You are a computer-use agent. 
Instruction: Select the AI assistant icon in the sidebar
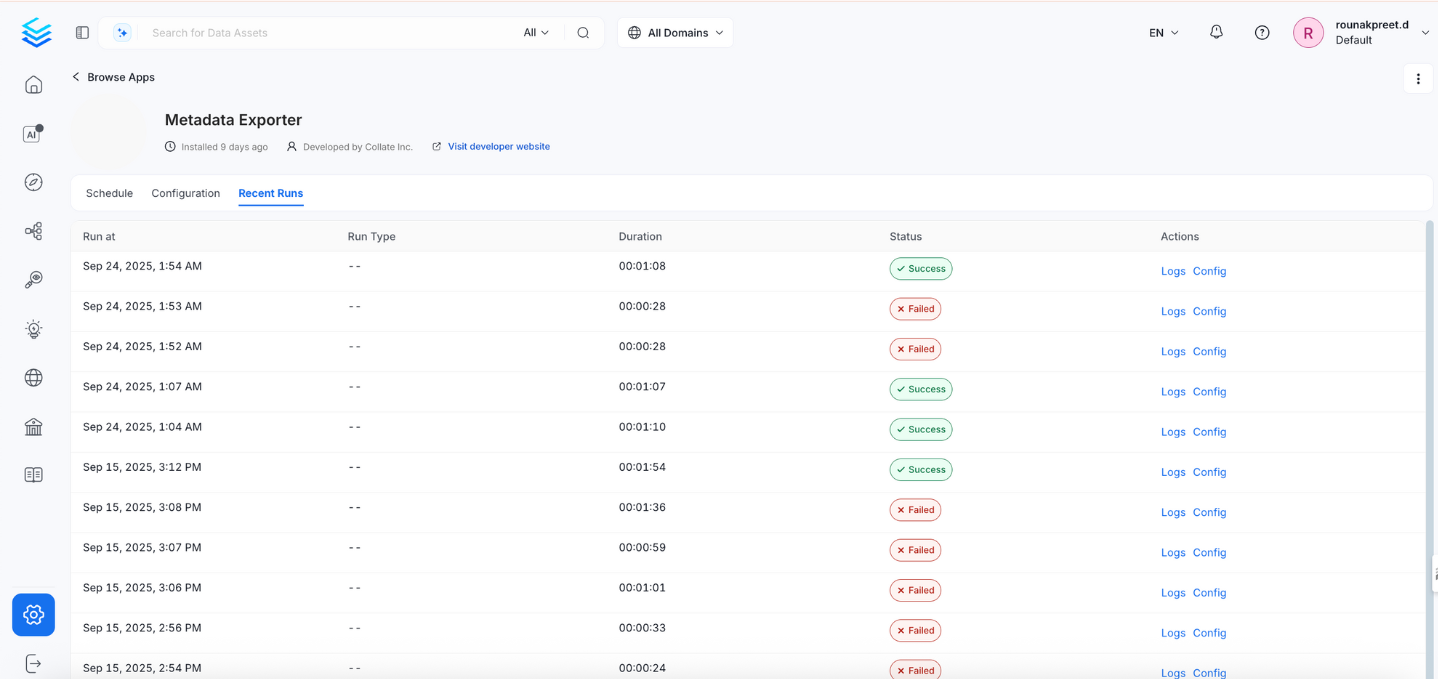pos(33,133)
